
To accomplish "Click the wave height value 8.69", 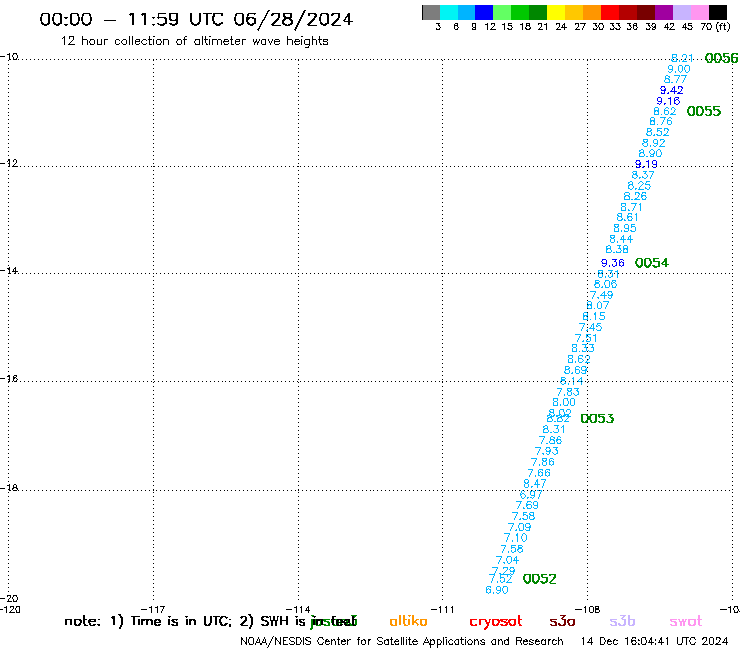I will [x=575, y=371].
